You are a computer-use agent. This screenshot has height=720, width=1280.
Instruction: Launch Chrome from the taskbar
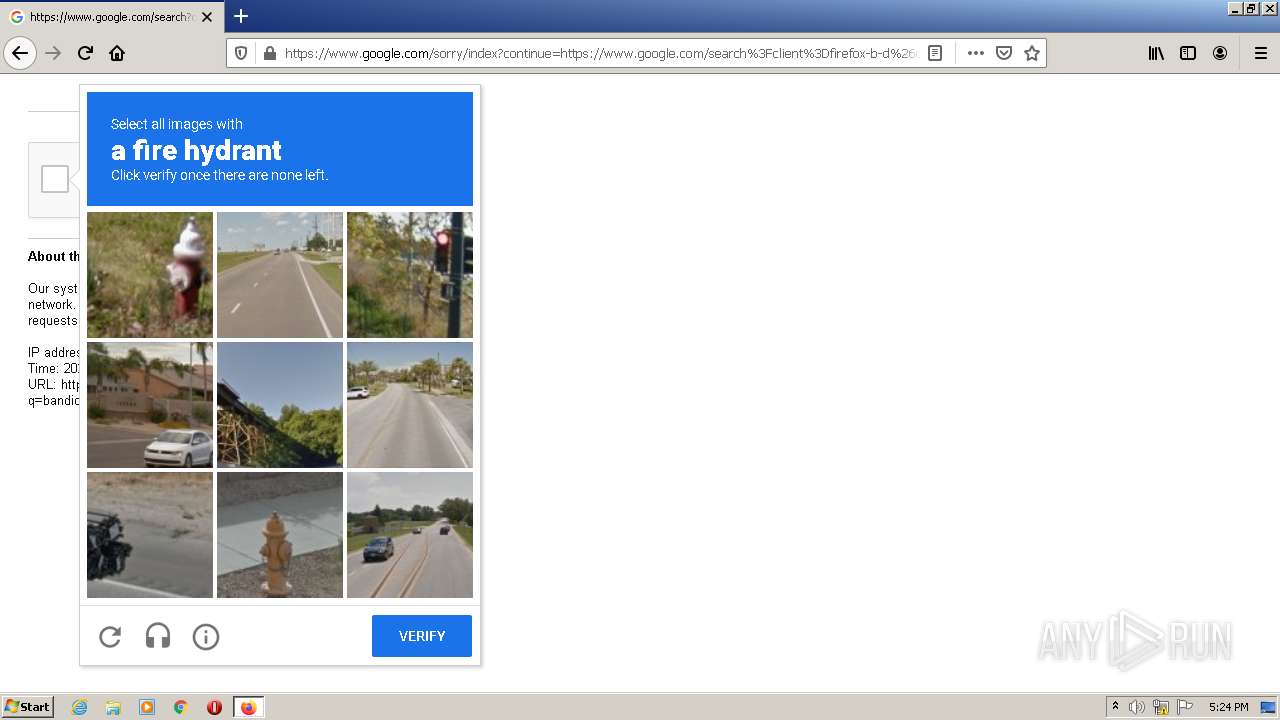(x=181, y=707)
